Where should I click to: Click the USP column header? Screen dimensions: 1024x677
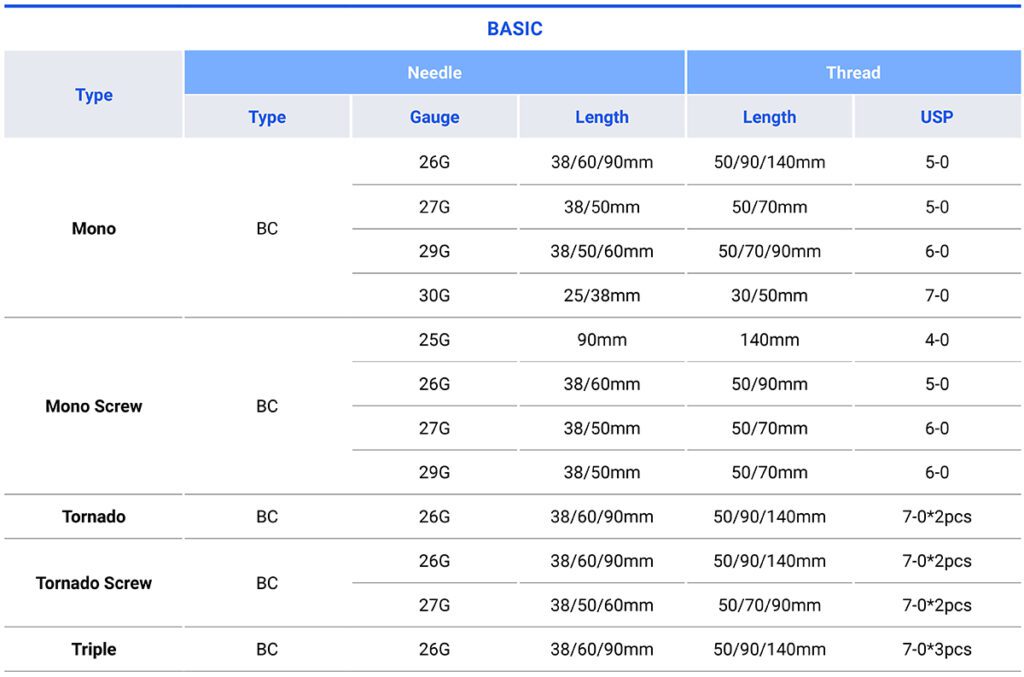click(x=936, y=117)
